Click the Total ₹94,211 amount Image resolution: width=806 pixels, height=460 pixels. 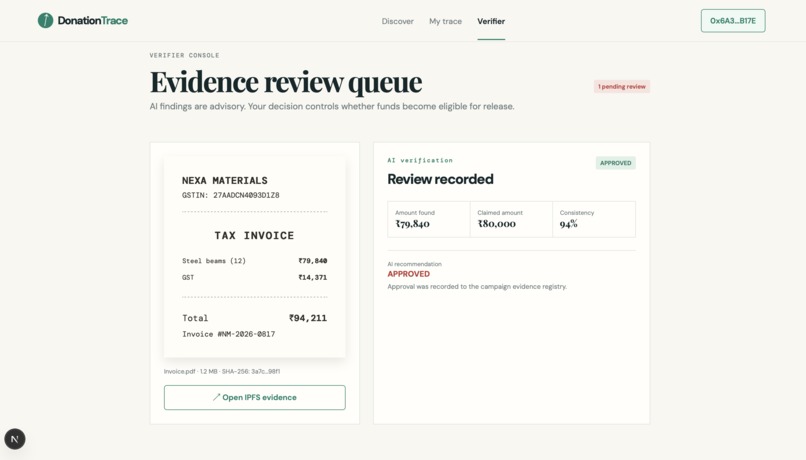[x=308, y=318]
